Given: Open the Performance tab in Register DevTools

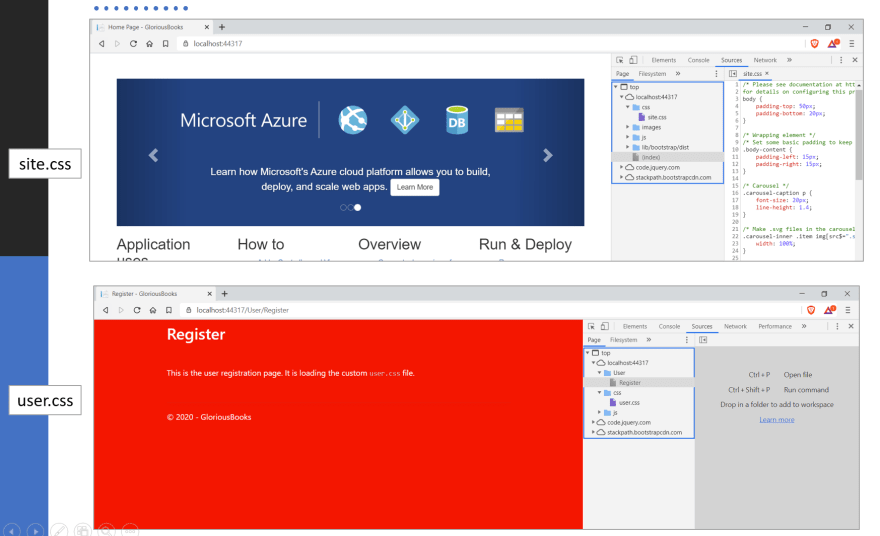Looking at the screenshot, I should click(775, 326).
